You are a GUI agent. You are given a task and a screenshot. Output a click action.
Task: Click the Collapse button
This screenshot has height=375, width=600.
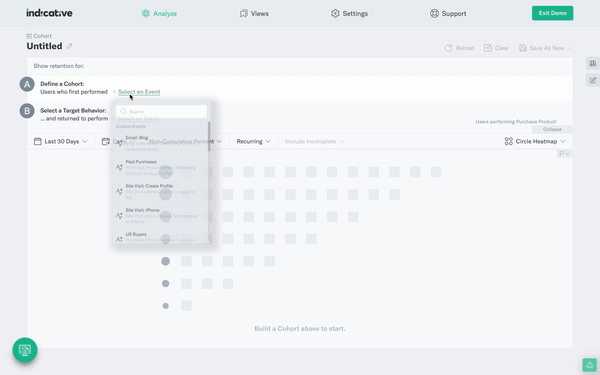(x=552, y=129)
